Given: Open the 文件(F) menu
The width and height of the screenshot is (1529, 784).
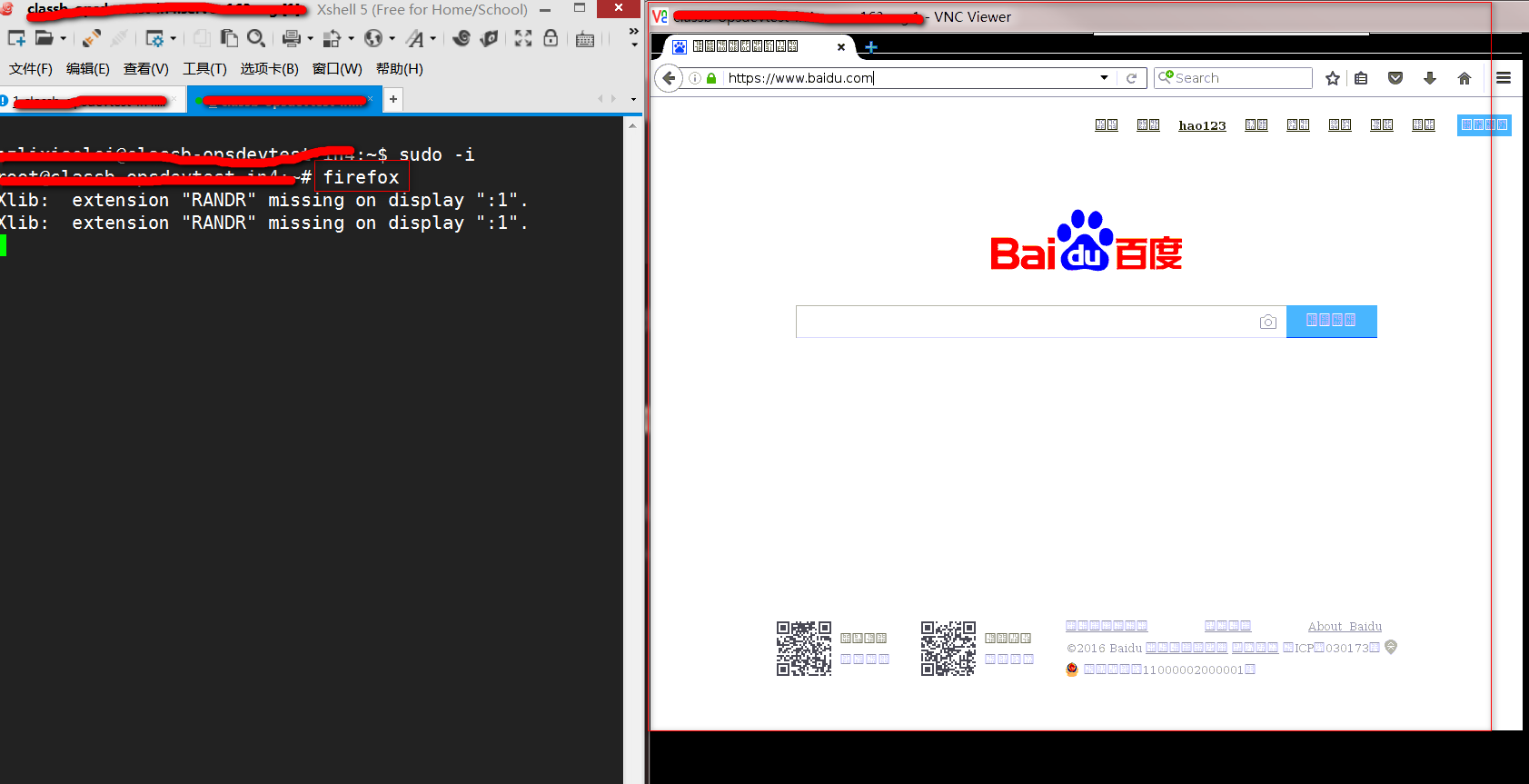Looking at the screenshot, I should click(x=30, y=69).
